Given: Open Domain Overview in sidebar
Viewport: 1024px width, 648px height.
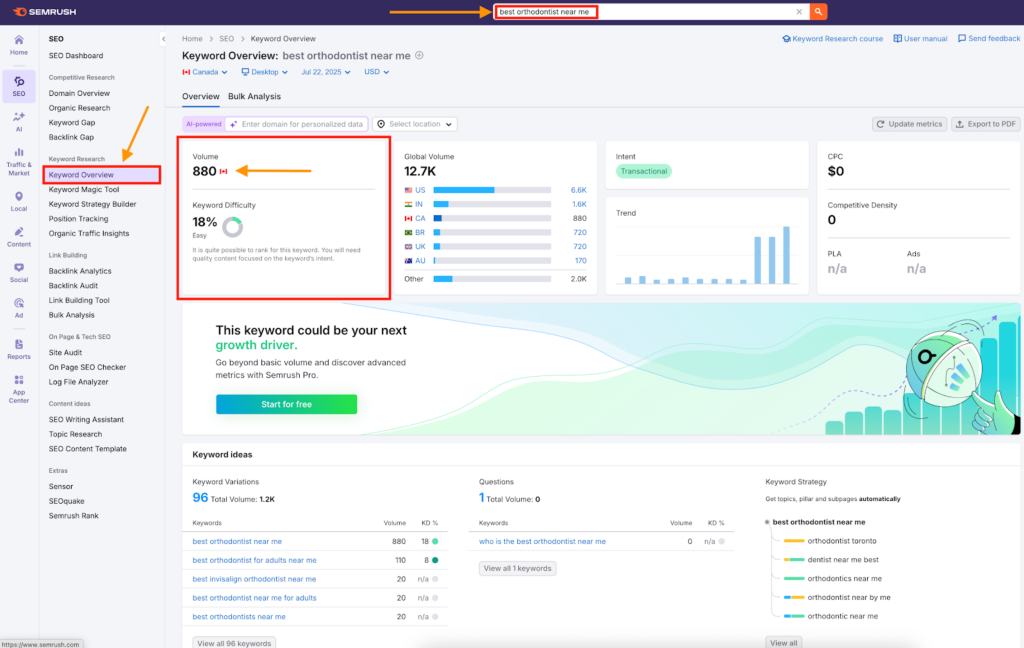Looking at the screenshot, I should 79,93.
